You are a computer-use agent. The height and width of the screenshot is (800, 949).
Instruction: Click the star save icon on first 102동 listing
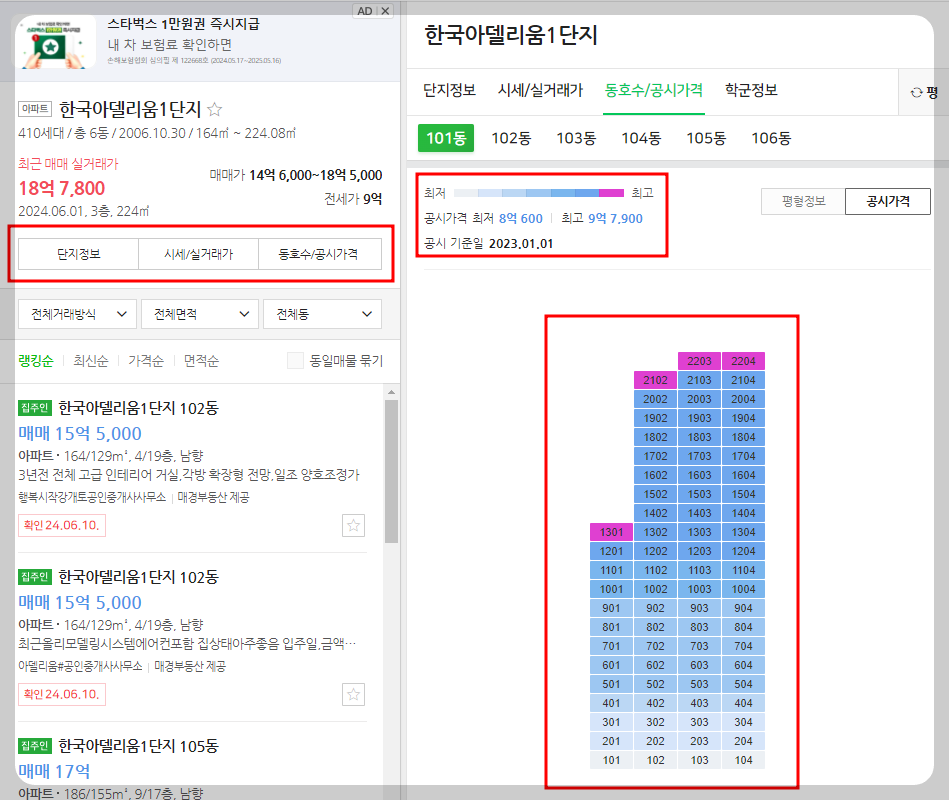pyautogui.click(x=353, y=524)
